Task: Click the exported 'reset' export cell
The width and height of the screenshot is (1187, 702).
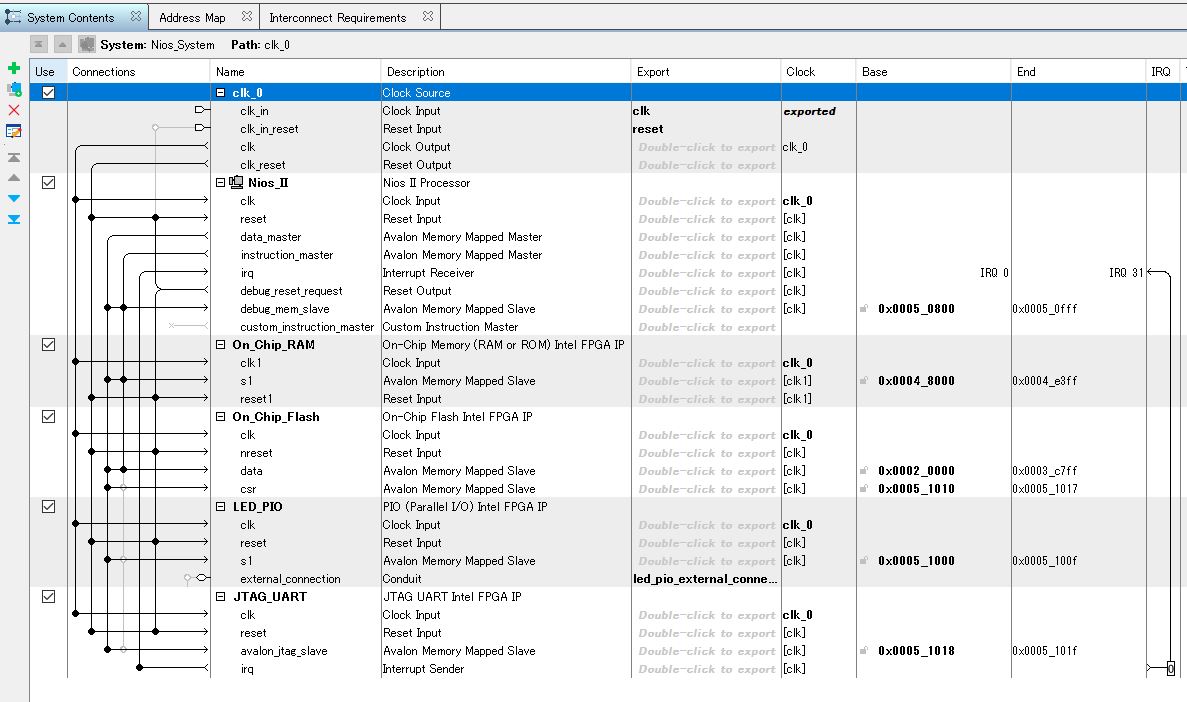Action: point(706,129)
